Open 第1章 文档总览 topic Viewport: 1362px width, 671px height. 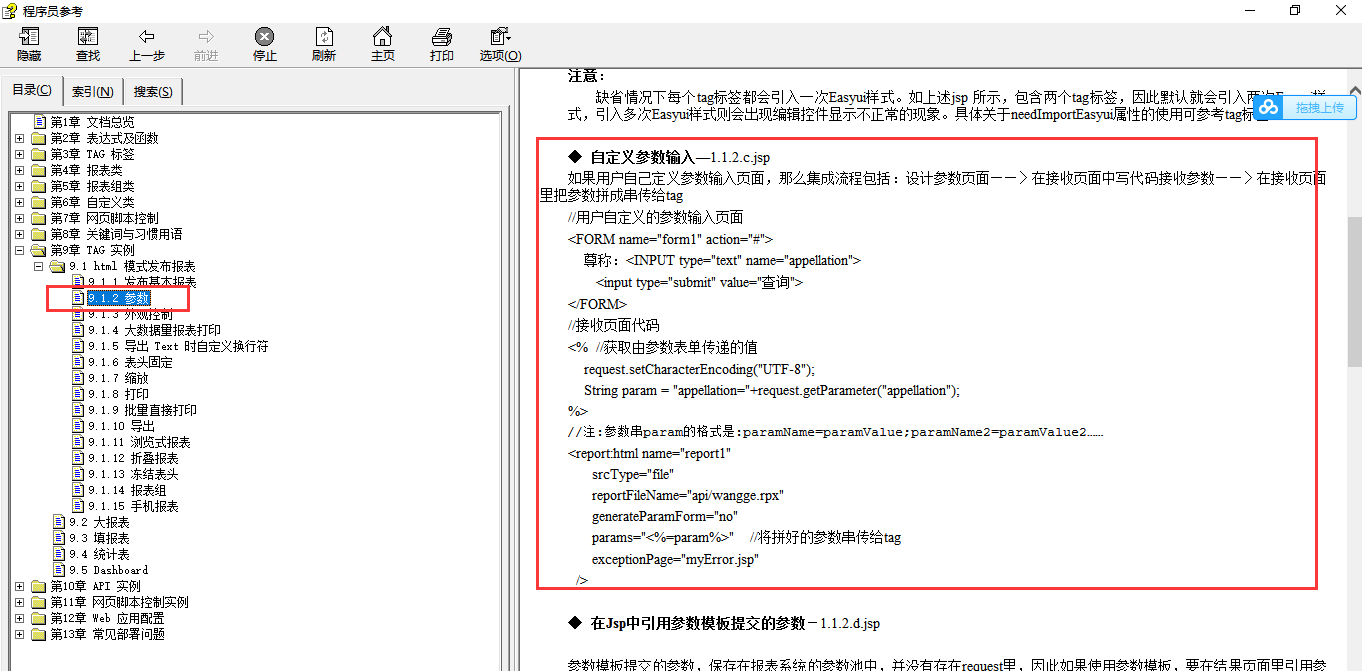(92, 122)
